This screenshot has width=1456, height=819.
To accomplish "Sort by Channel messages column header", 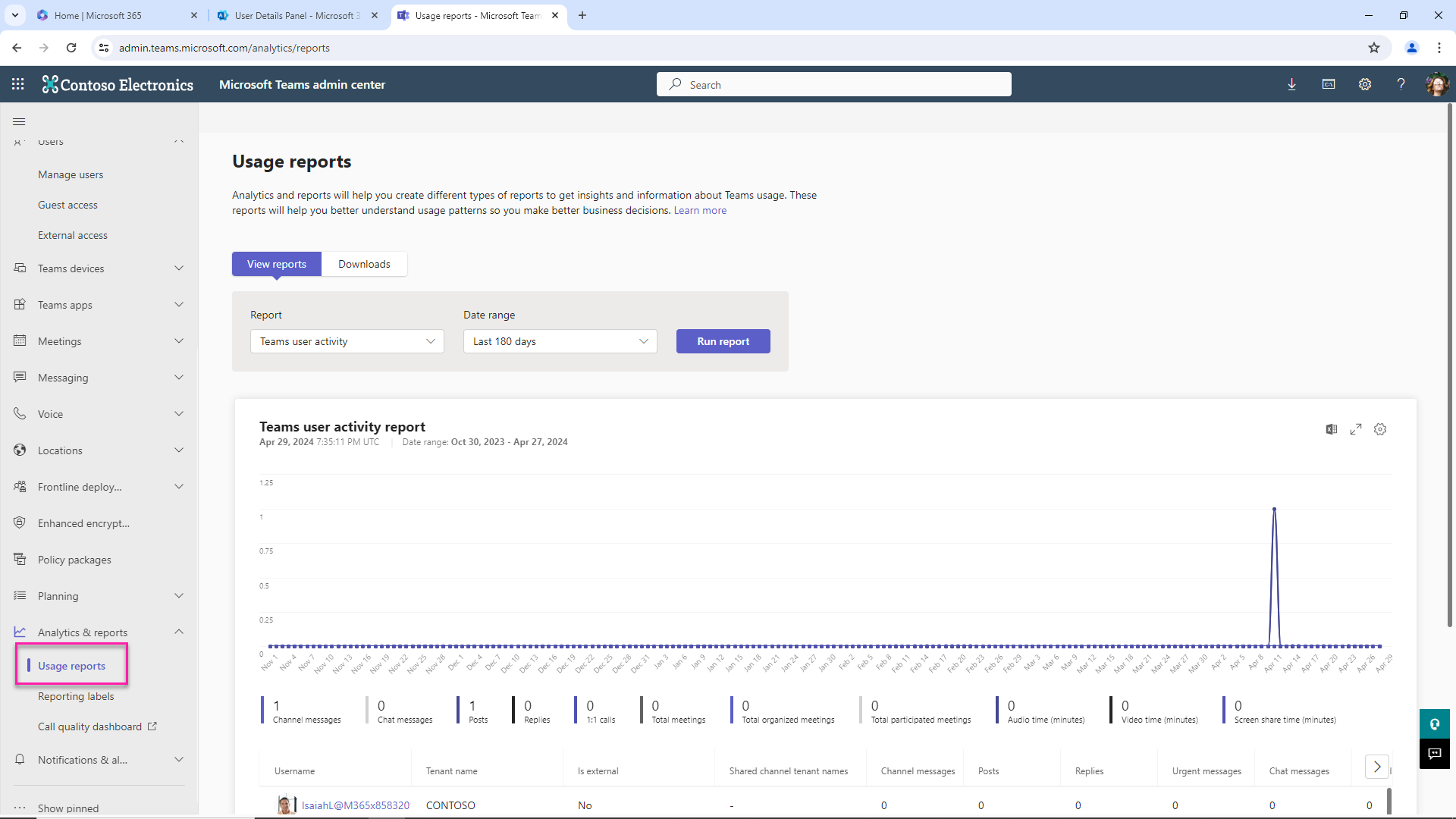I will (x=918, y=770).
